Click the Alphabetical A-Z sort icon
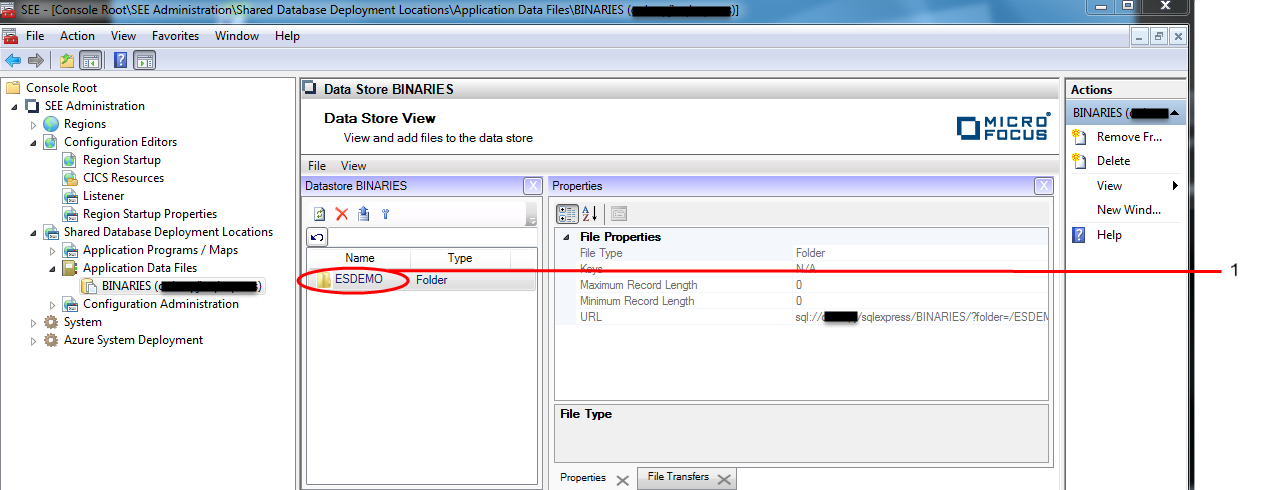1279x490 pixels. click(x=590, y=213)
